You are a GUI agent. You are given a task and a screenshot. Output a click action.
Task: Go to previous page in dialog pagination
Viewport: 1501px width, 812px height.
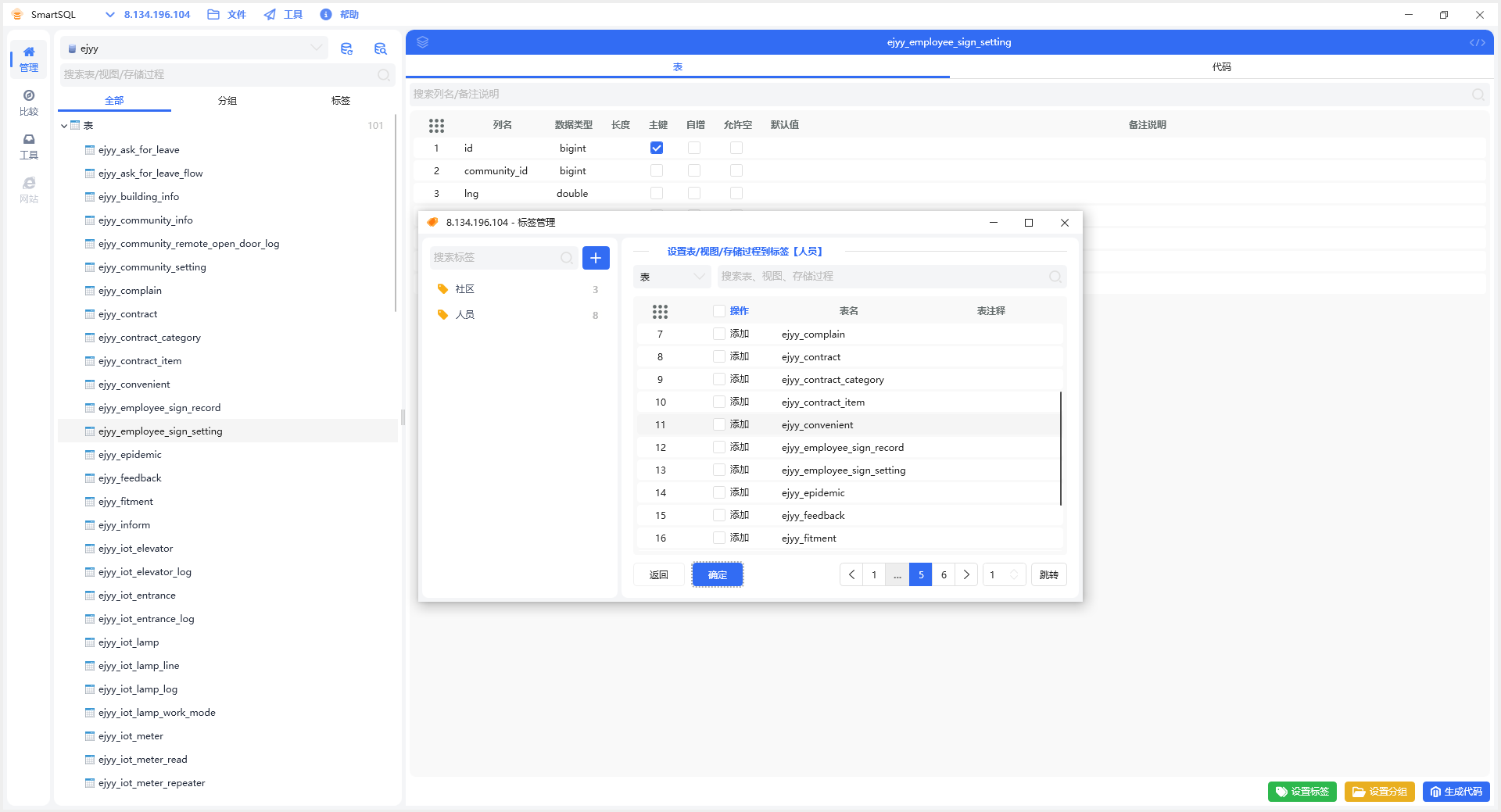(x=851, y=575)
